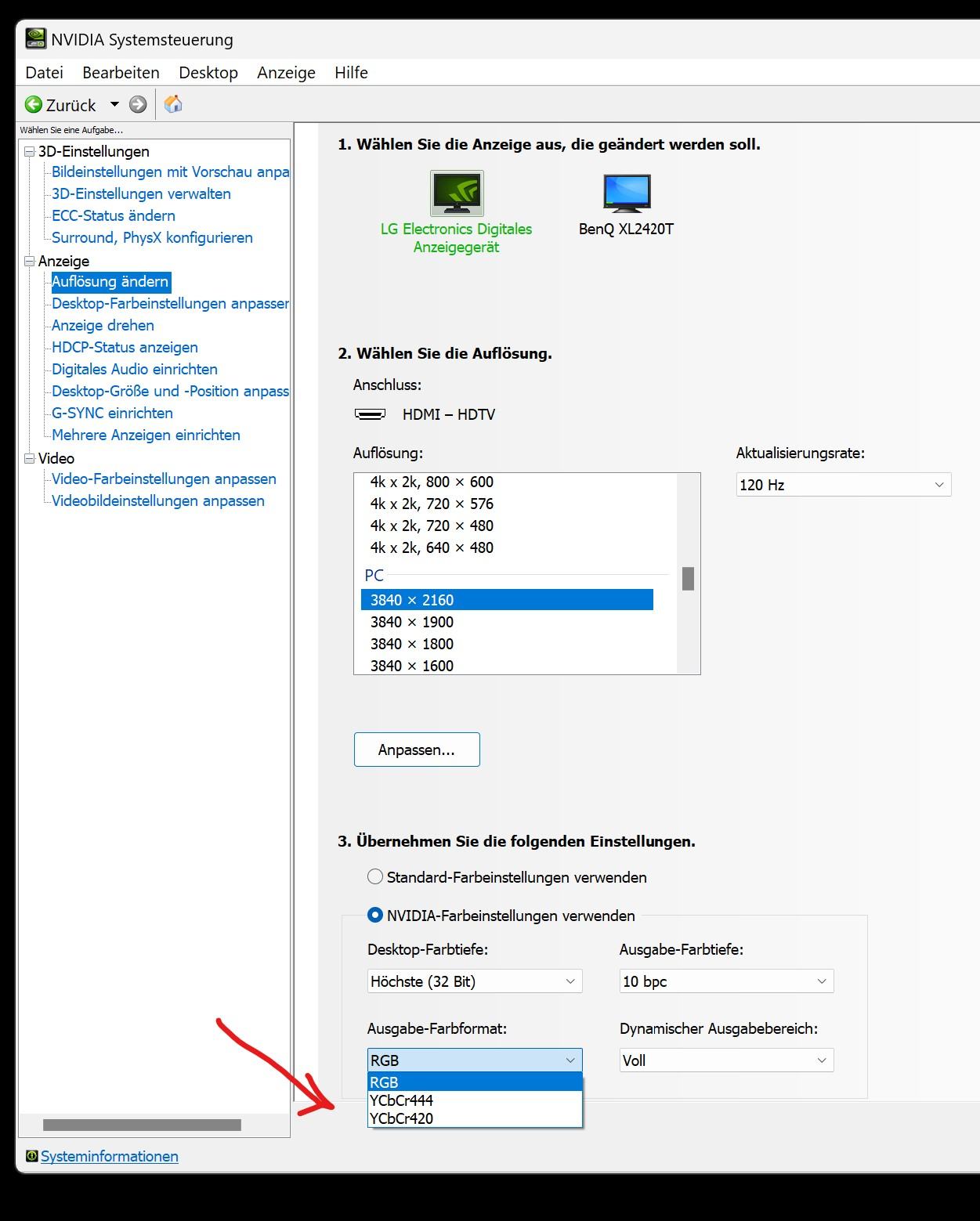Open Bildeinstellungen mit Vorschau anpassen
The width and height of the screenshot is (980, 1221).
point(170,172)
